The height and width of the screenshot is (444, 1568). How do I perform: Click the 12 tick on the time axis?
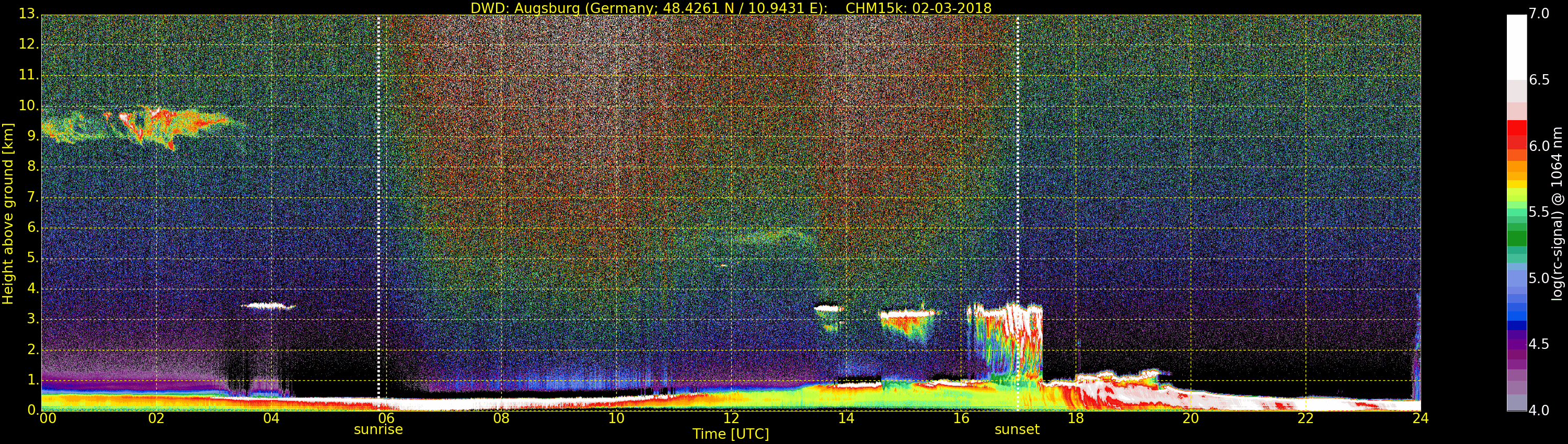click(731, 418)
